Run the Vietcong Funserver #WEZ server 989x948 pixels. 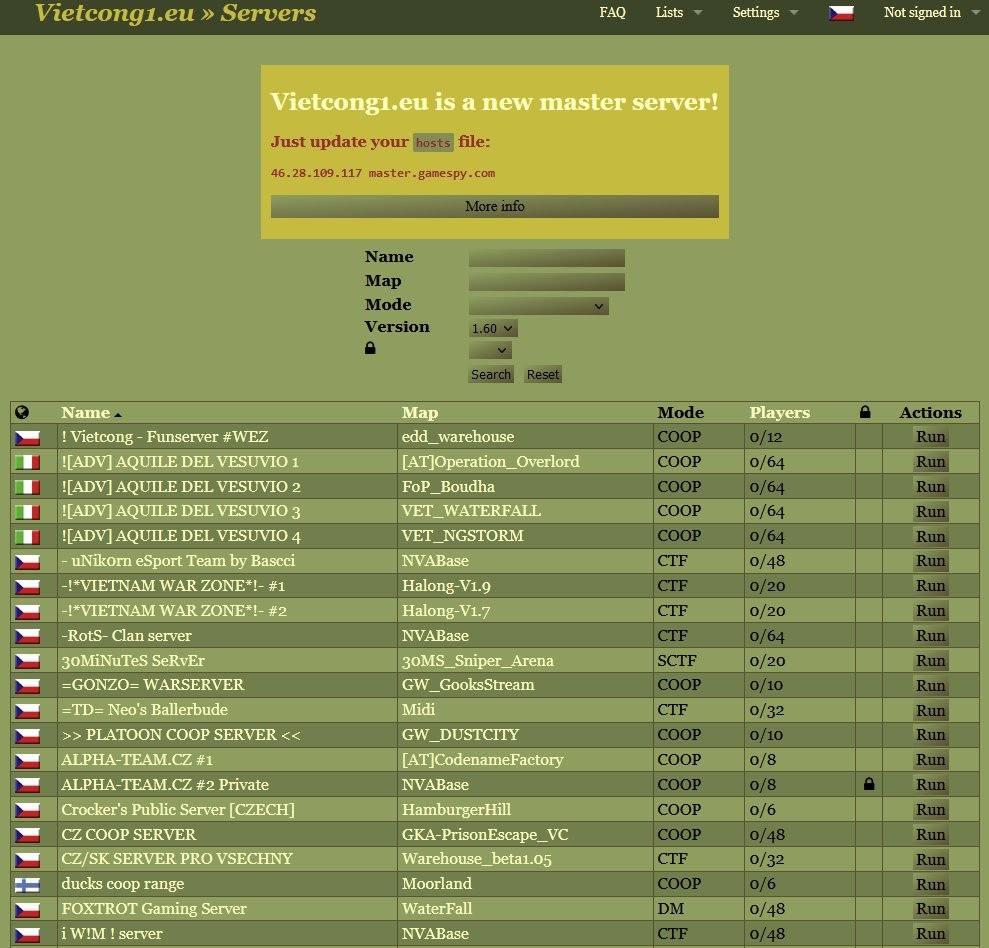click(930, 436)
